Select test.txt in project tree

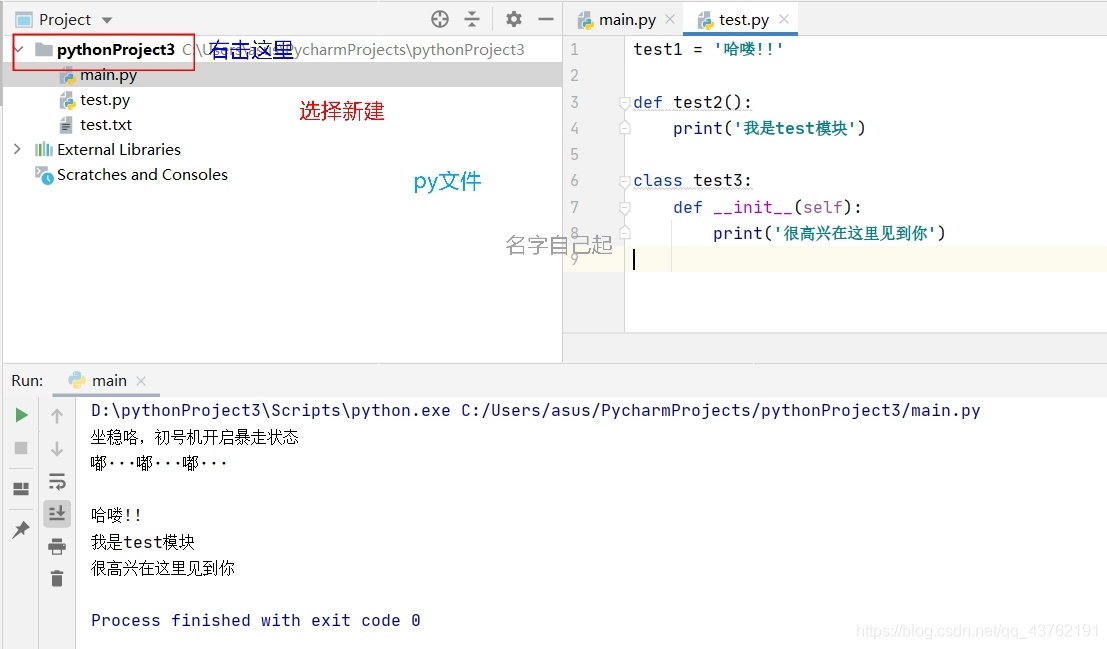click(x=106, y=125)
